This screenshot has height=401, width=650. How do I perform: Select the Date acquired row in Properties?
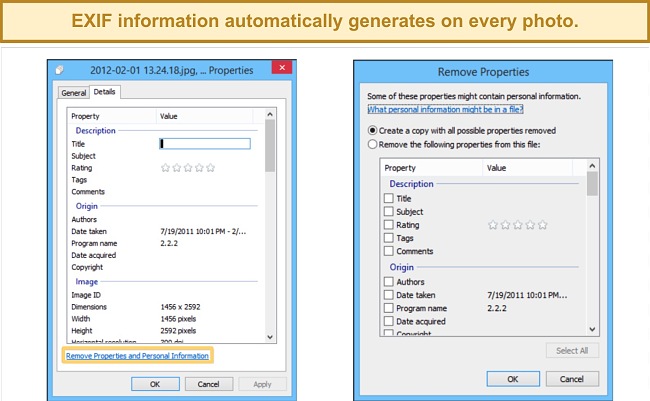coord(166,255)
